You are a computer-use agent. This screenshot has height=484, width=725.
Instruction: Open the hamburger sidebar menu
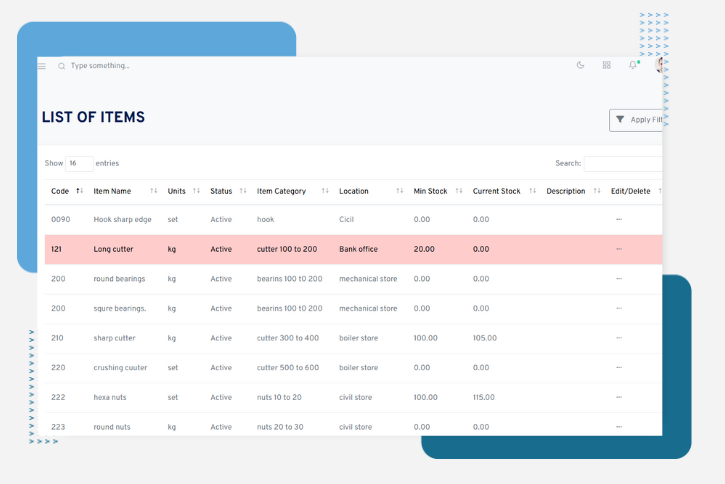[x=42, y=66]
